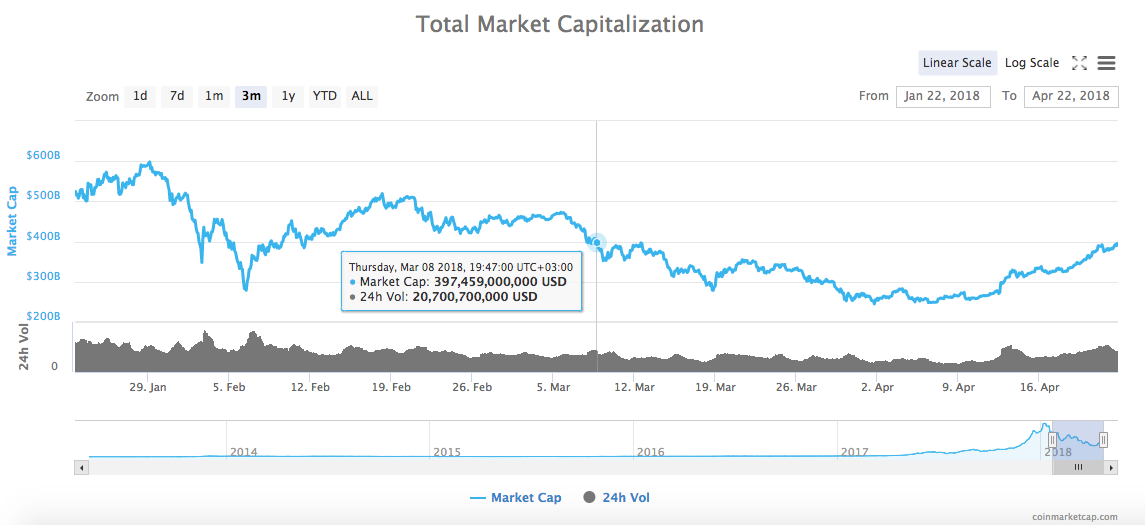Toggle the 24h Vol legend series

point(617,498)
